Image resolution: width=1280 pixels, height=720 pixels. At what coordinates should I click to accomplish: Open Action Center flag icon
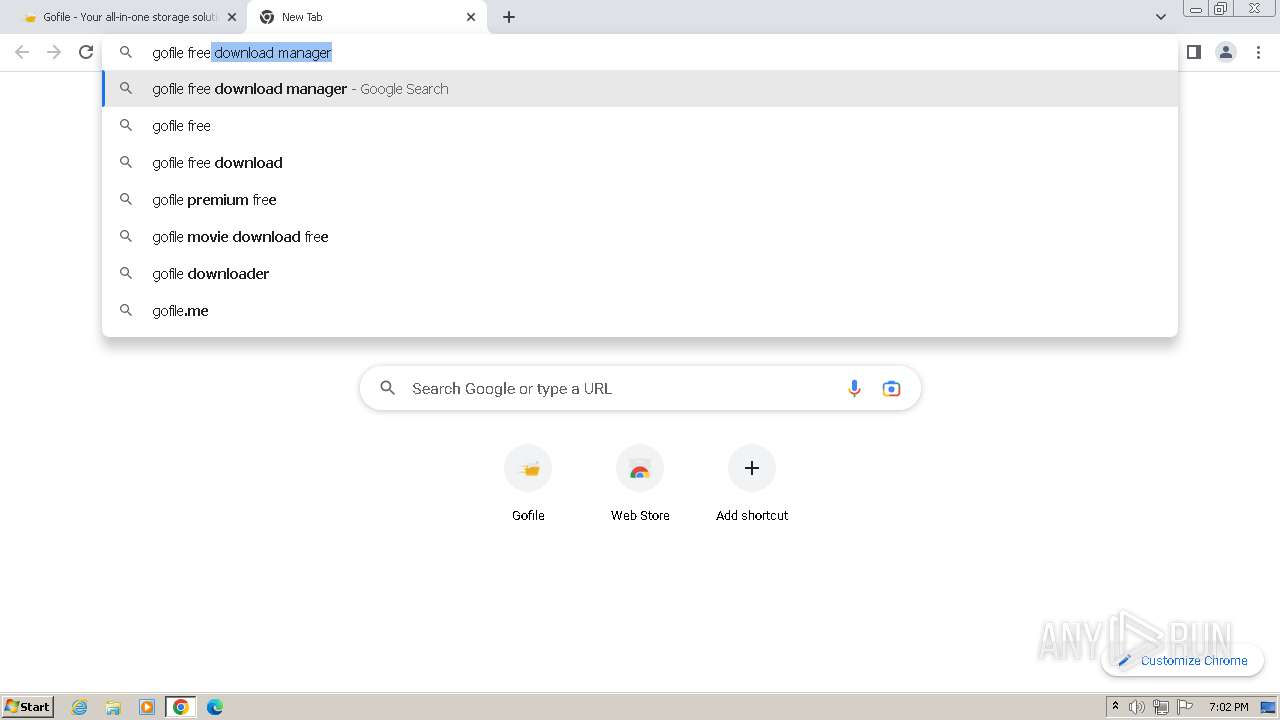[1185, 707]
